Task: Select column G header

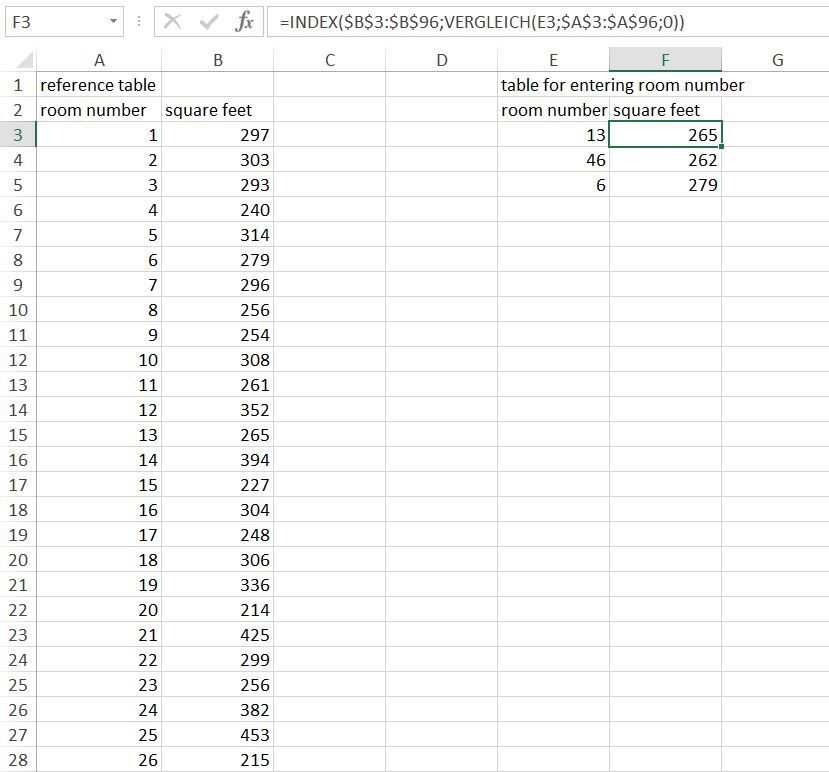Action: coord(777,60)
